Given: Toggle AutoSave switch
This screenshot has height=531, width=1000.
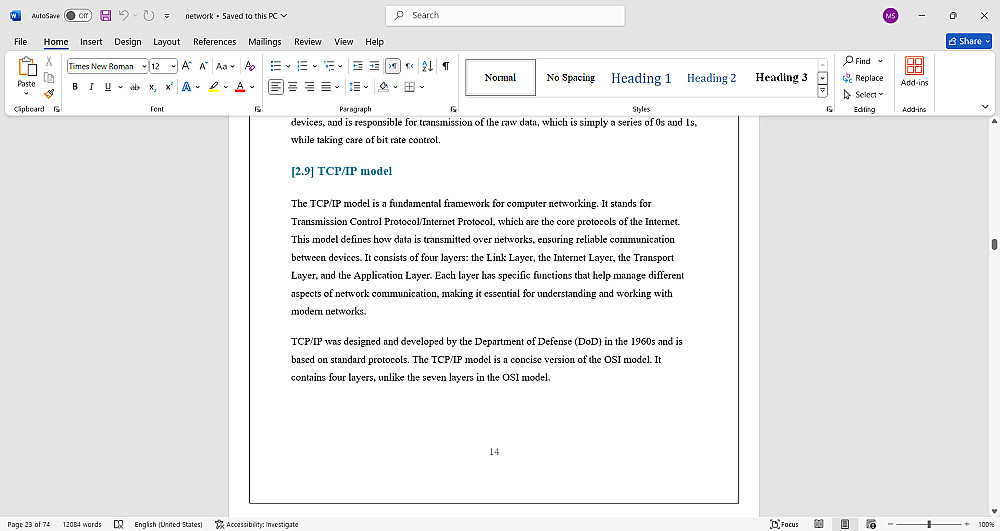Looking at the screenshot, I should tap(78, 15).
